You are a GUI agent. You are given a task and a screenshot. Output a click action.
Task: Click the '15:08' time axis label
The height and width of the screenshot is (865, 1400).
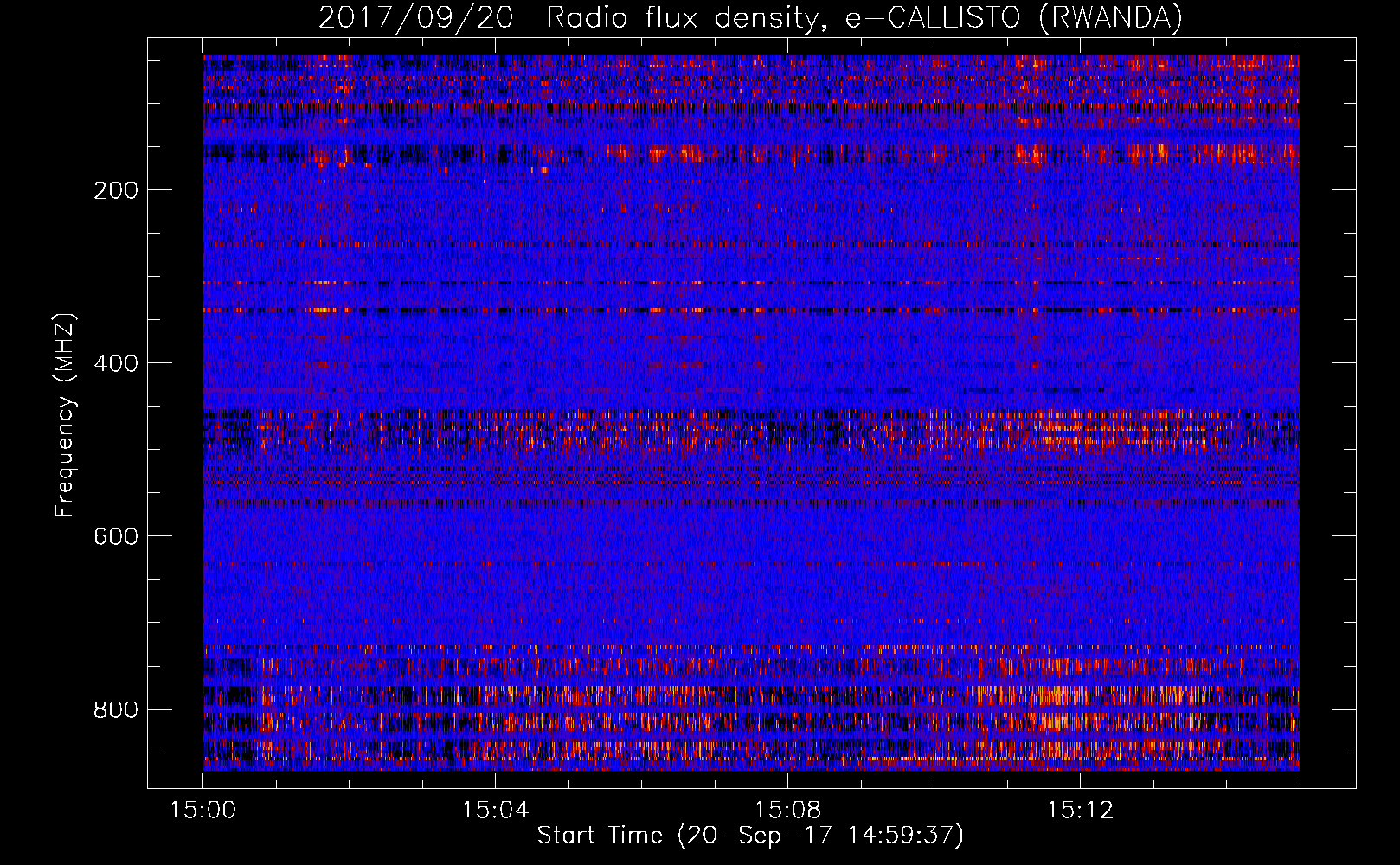tap(787, 811)
